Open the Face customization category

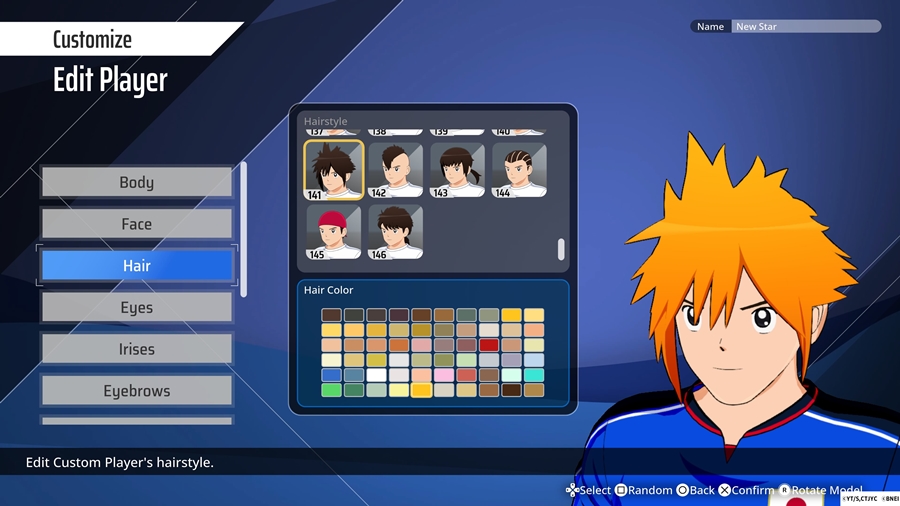click(x=137, y=224)
